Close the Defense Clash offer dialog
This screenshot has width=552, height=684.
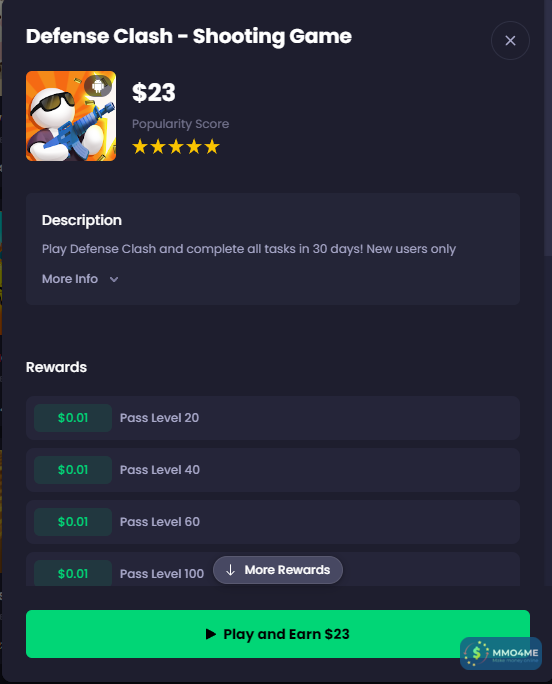pos(510,41)
